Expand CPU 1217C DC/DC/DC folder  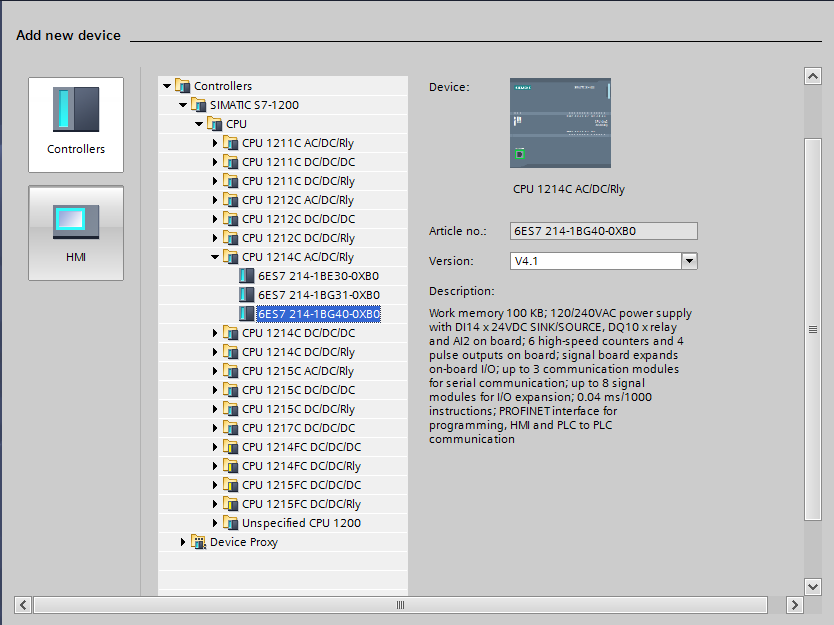pyautogui.click(x=215, y=428)
